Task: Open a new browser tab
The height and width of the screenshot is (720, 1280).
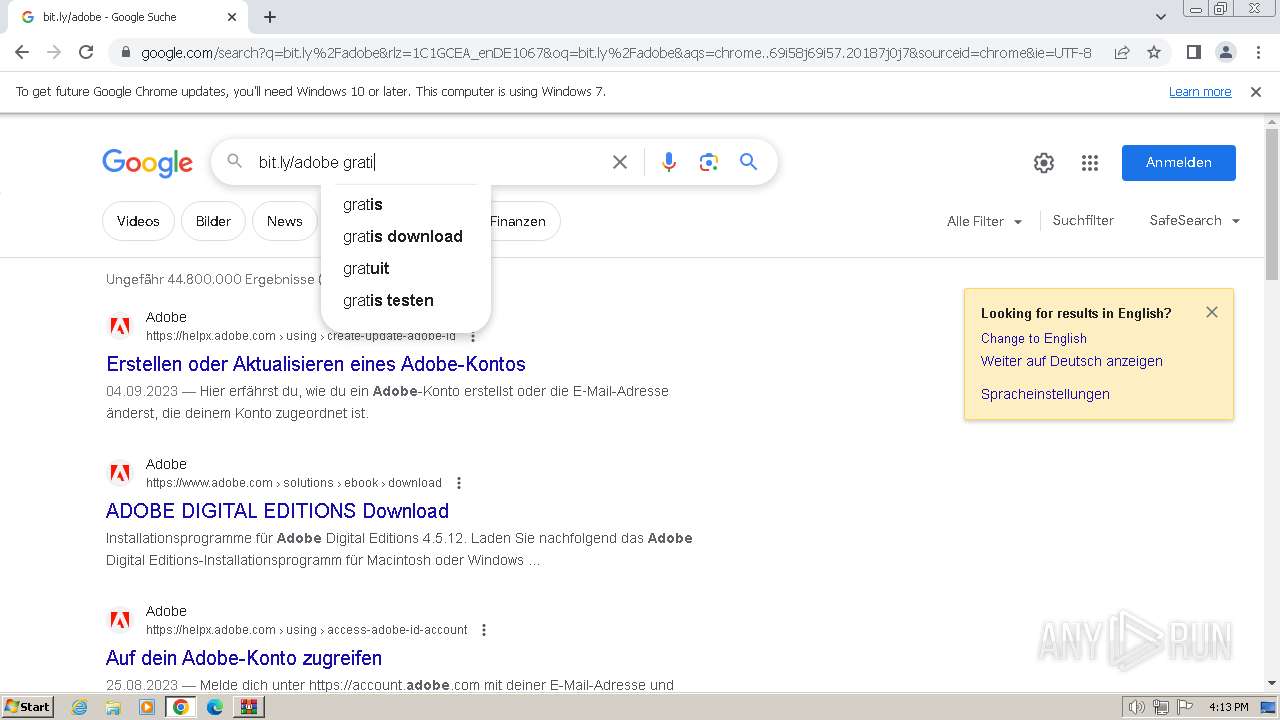Action: click(x=270, y=17)
